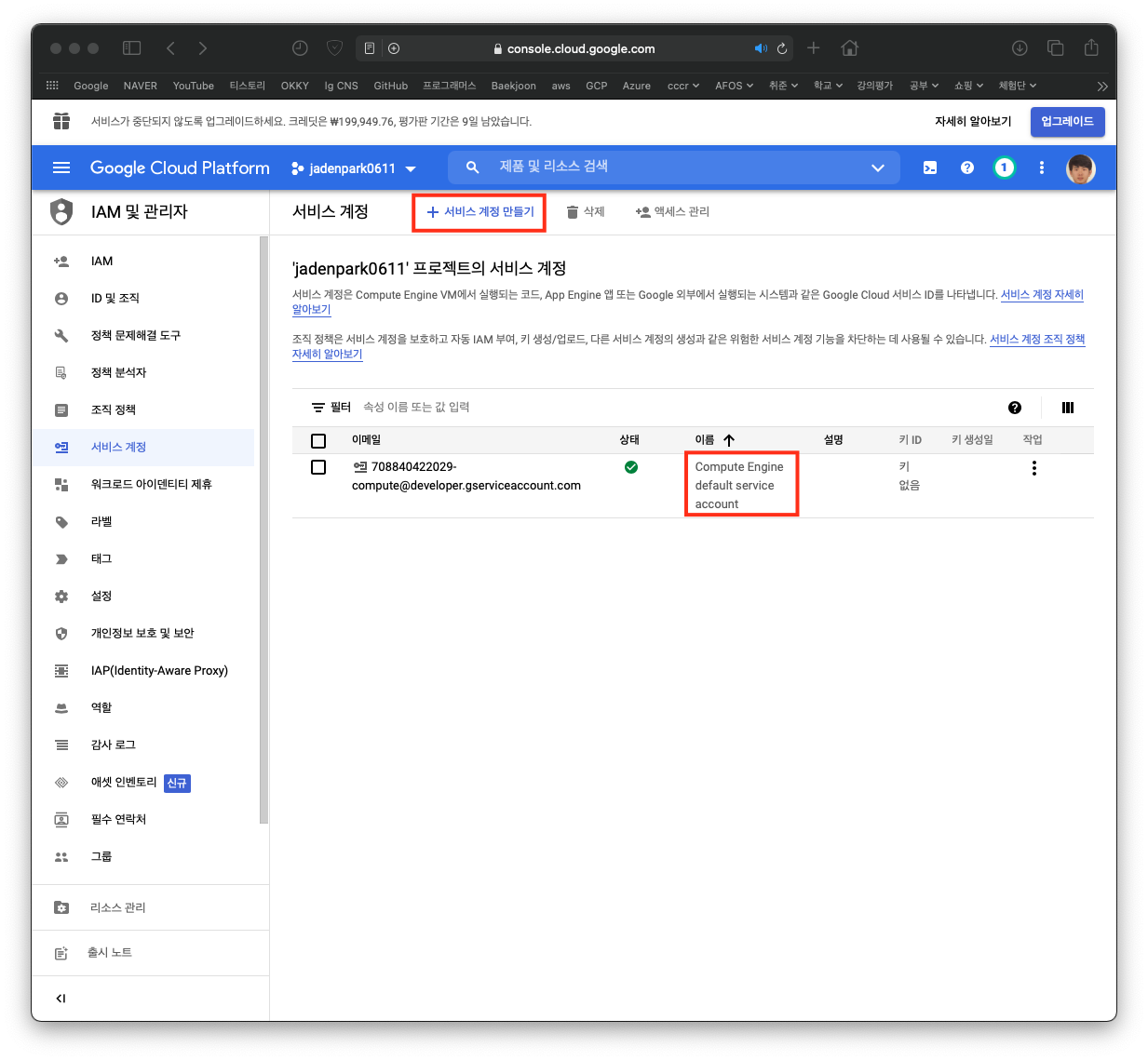Toggle Safari sidebar icon
1148x1060 pixels.
point(132,48)
